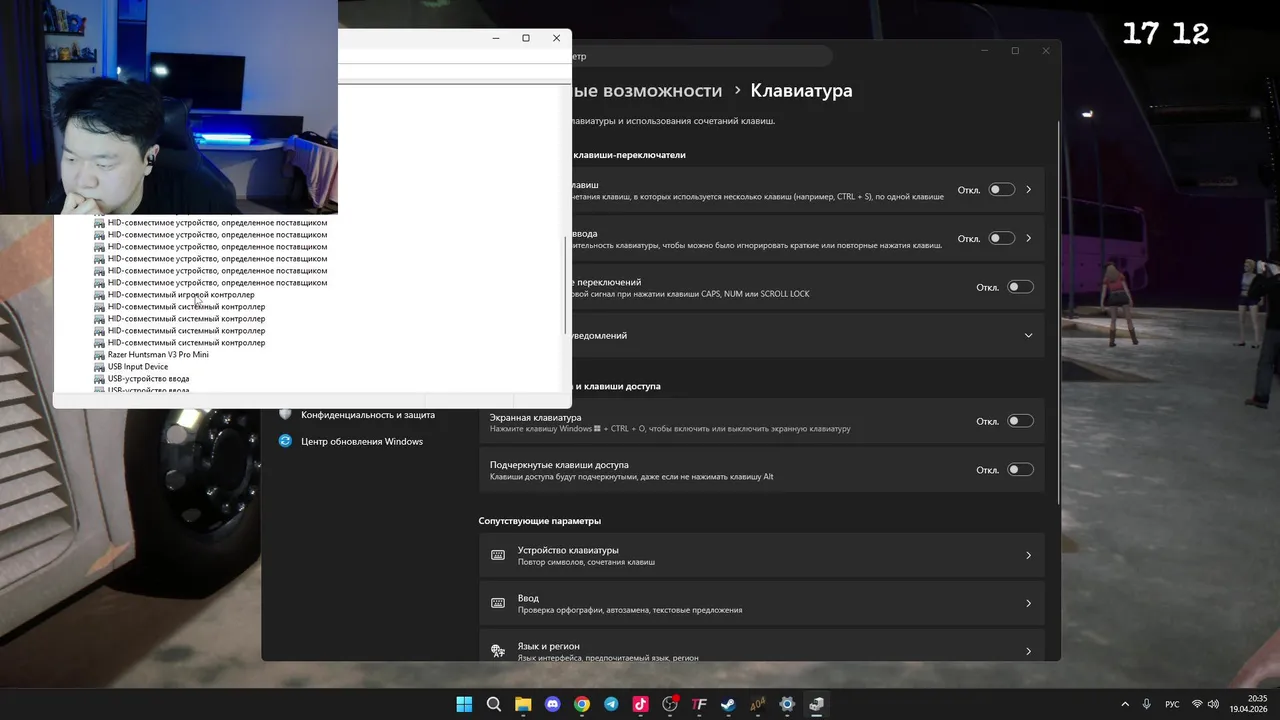This screenshot has width=1280, height=720.
Task: Return to the возможности breadcrumb link
Action: (647, 91)
